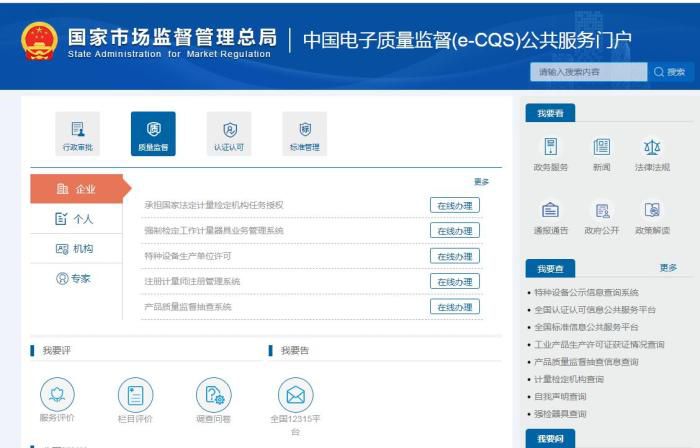This screenshot has width=700, height=448.
Task: Click the 国家市场监督管理总局 header title
Action: tap(172, 37)
